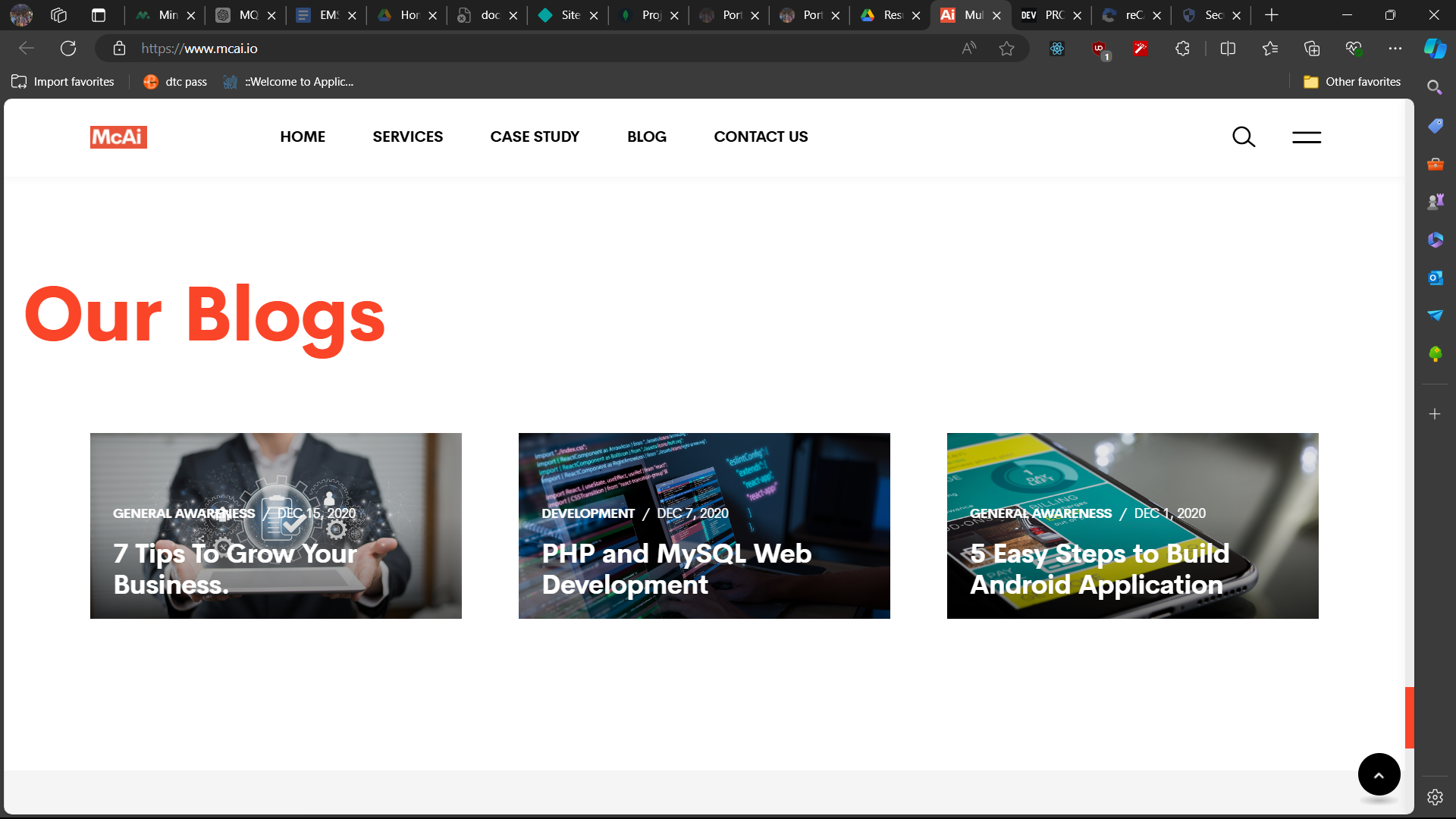The width and height of the screenshot is (1456, 819).
Task: Click the Copilot icon in browser toolbar
Action: pos(1434,49)
